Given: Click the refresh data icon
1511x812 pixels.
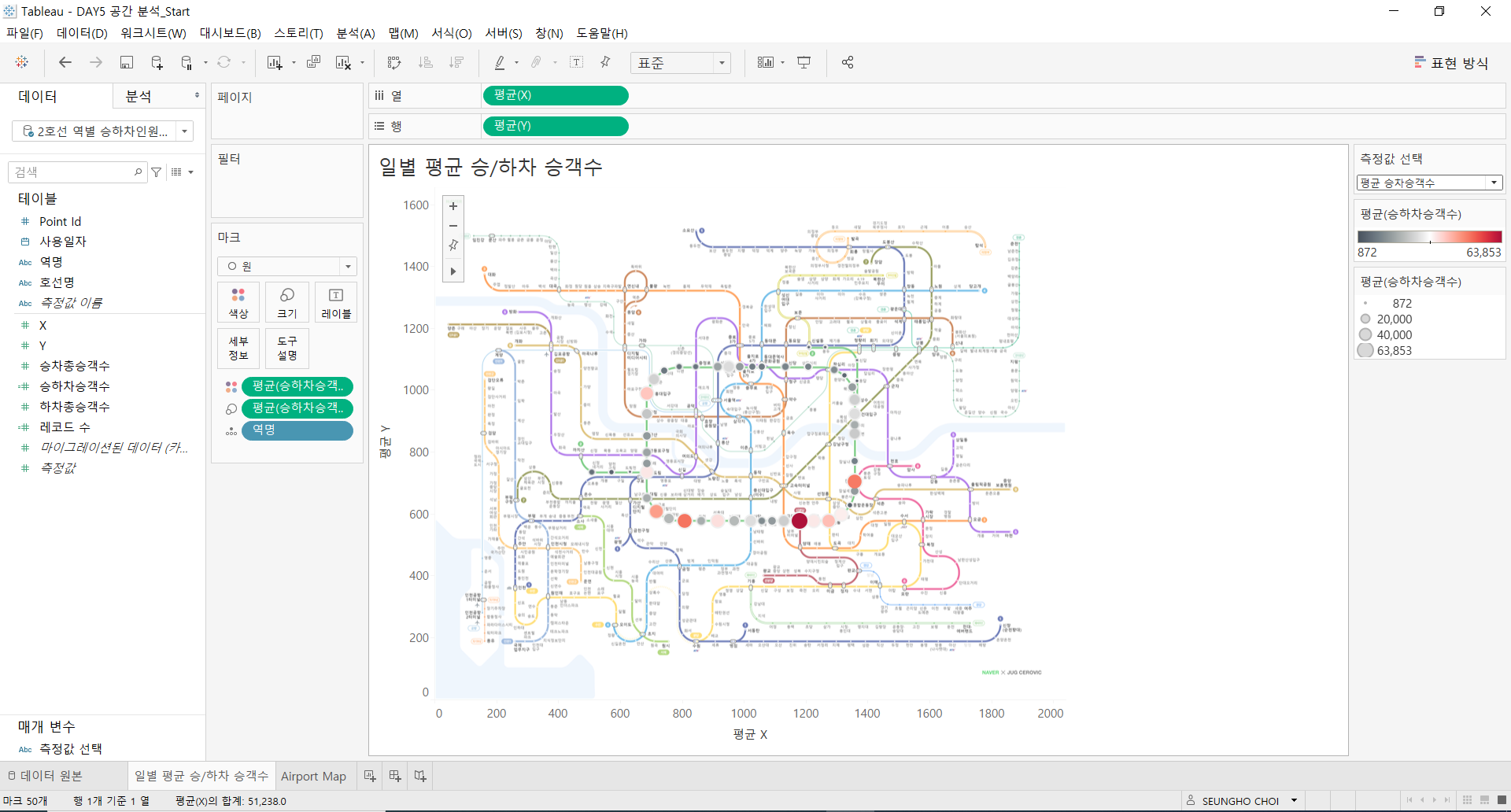Looking at the screenshot, I should tap(224, 62).
